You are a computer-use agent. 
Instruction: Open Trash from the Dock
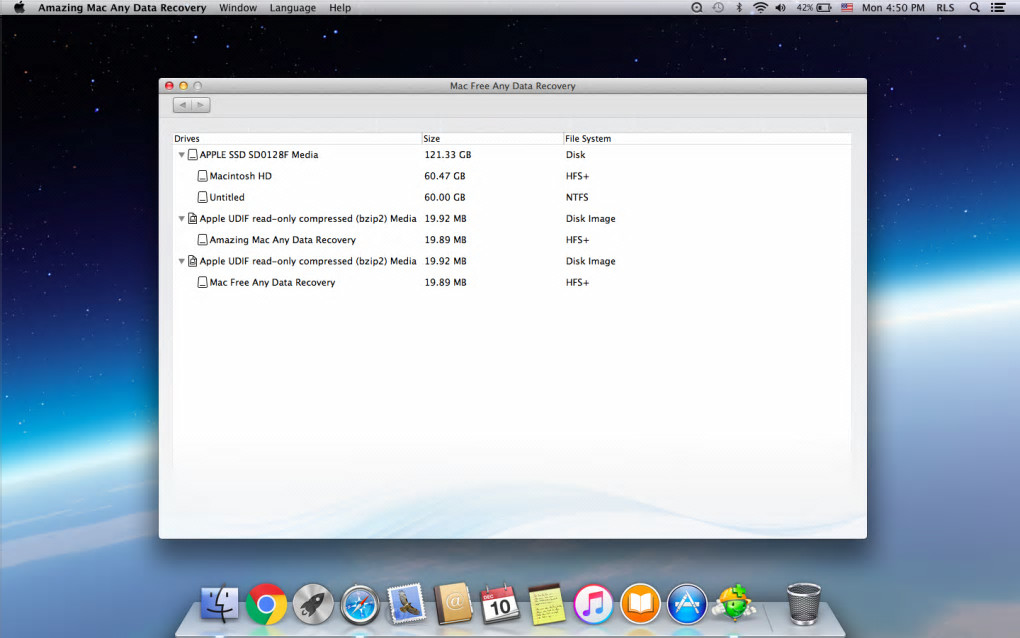coord(803,604)
